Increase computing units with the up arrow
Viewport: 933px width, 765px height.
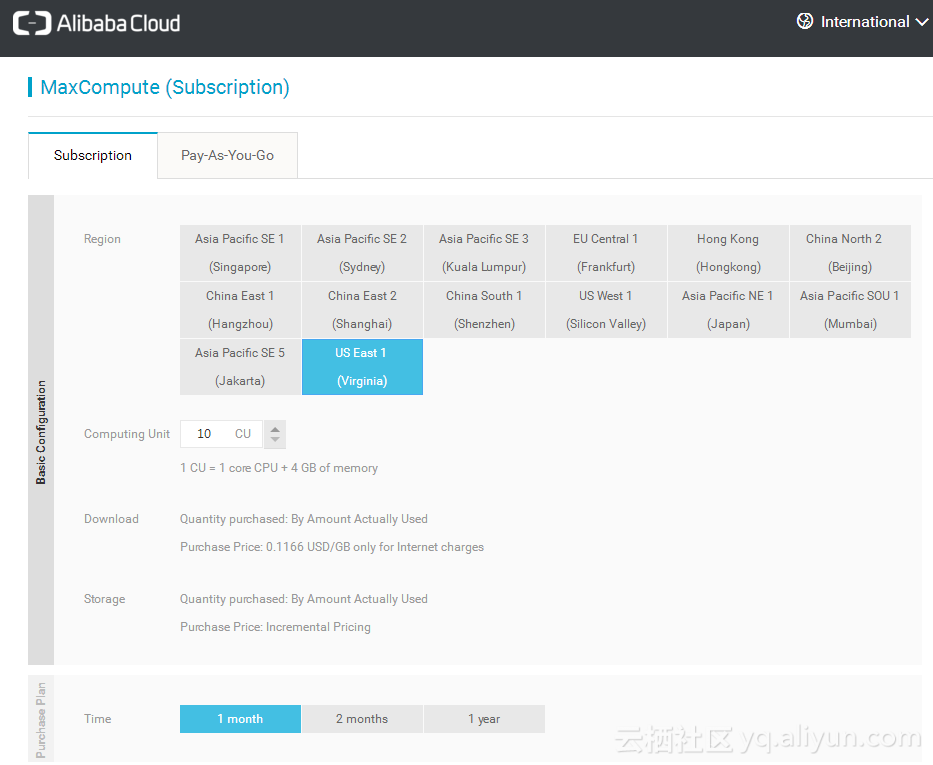click(275, 429)
